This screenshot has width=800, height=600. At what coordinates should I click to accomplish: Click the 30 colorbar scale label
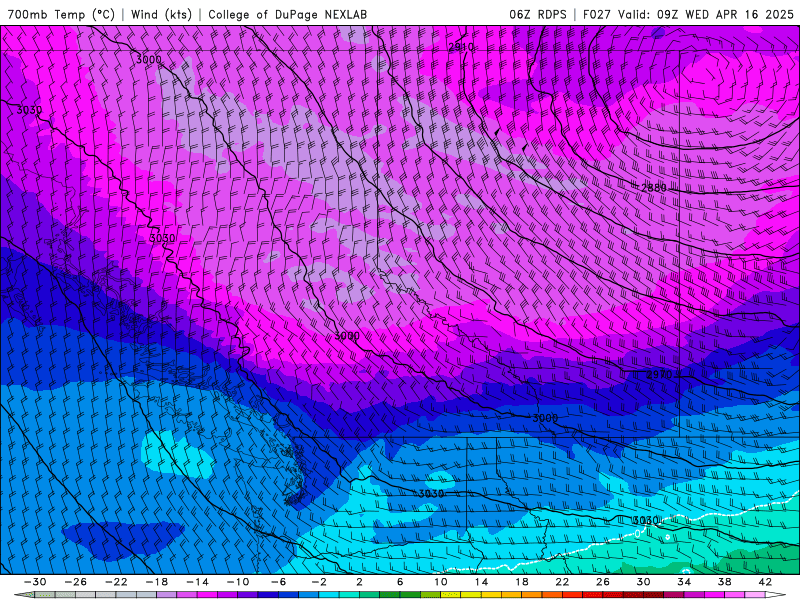pyautogui.click(x=643, y=582)
